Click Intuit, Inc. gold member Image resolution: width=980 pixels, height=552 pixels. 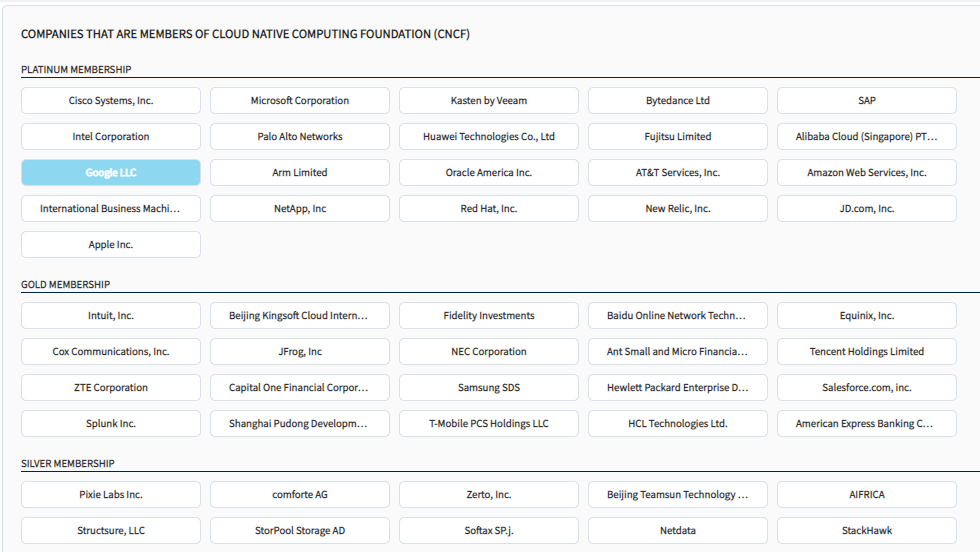tap(111, 316)
